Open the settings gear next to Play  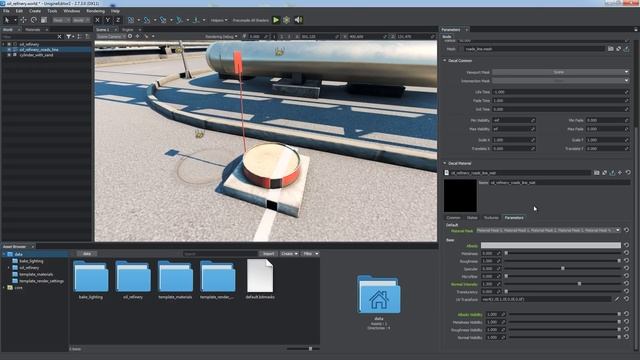(287, 20)
